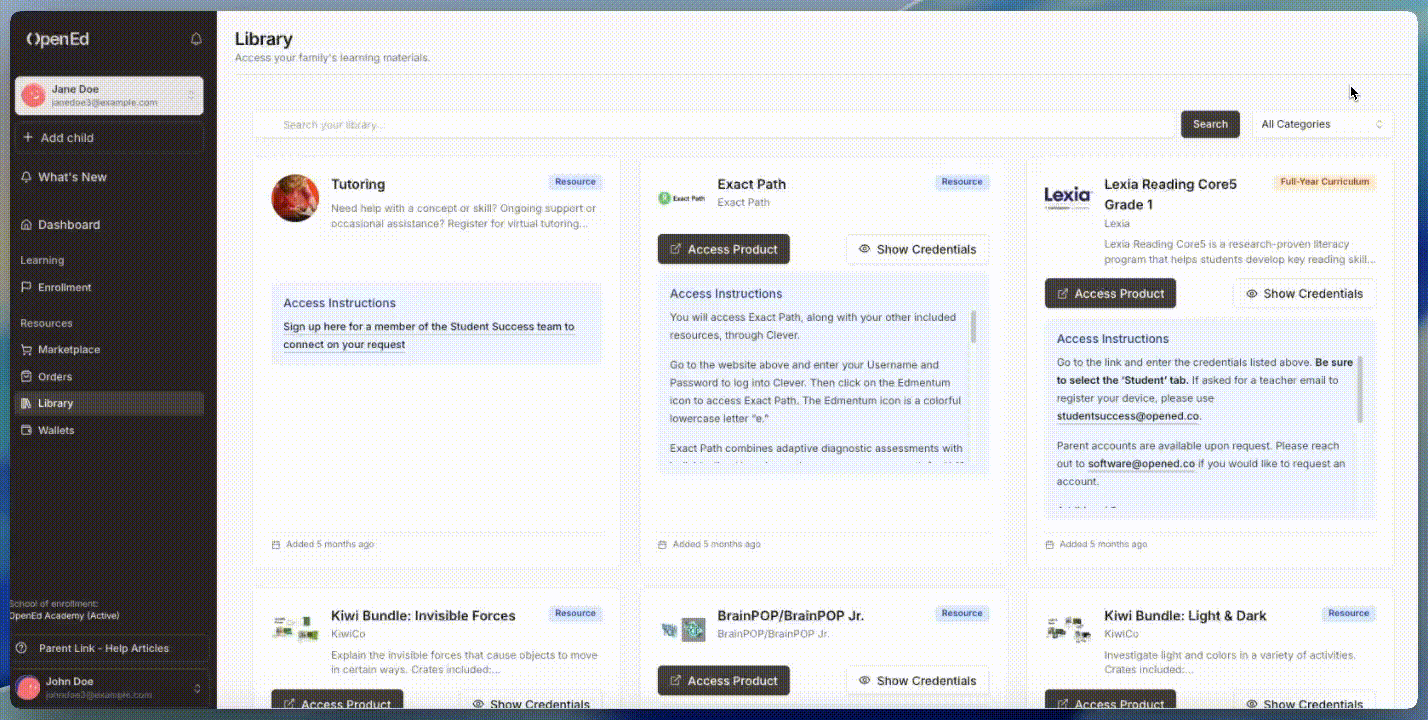1428x720 pixels.
Task: Show Credentials for BrainPOP/BrainPOP Jr.
Action: point(917,681)
